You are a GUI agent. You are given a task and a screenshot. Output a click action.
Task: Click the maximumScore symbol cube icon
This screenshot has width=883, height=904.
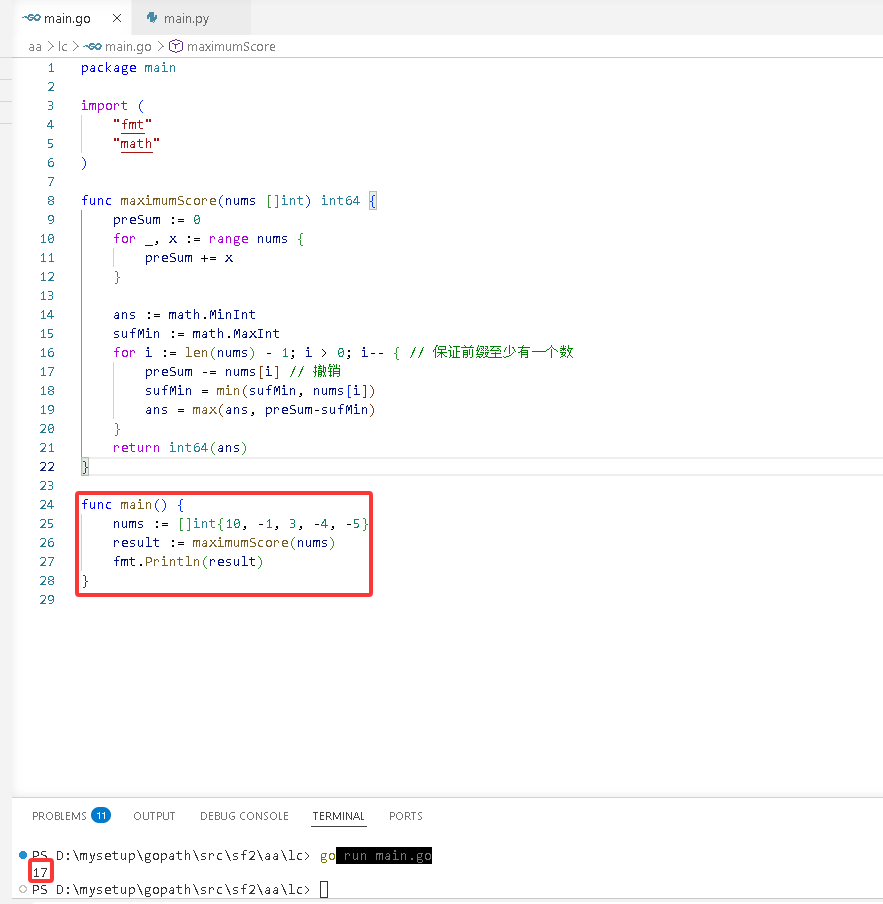point(176,46)
